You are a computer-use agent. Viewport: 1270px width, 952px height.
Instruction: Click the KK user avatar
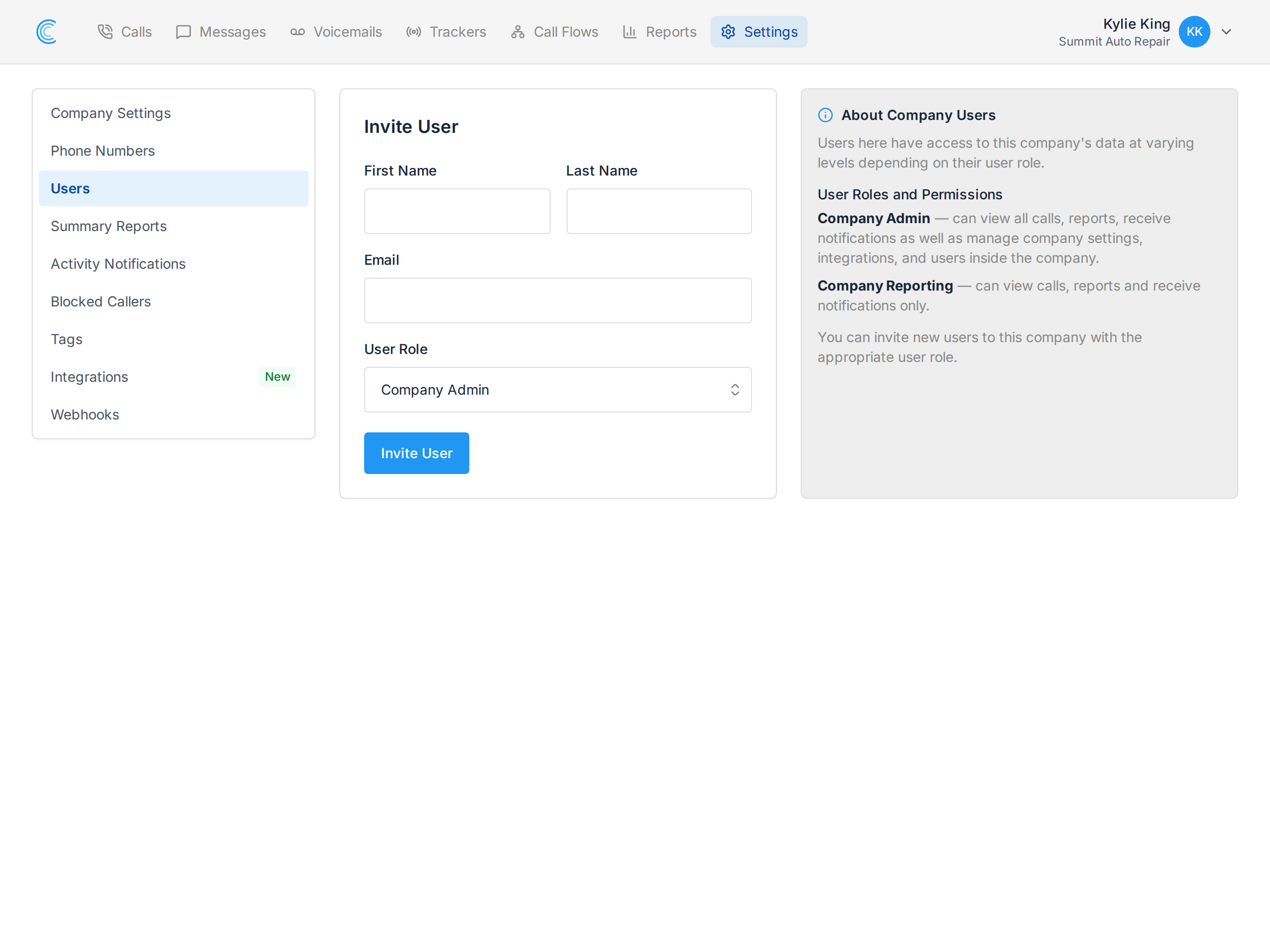click(x=1194, y=32)
